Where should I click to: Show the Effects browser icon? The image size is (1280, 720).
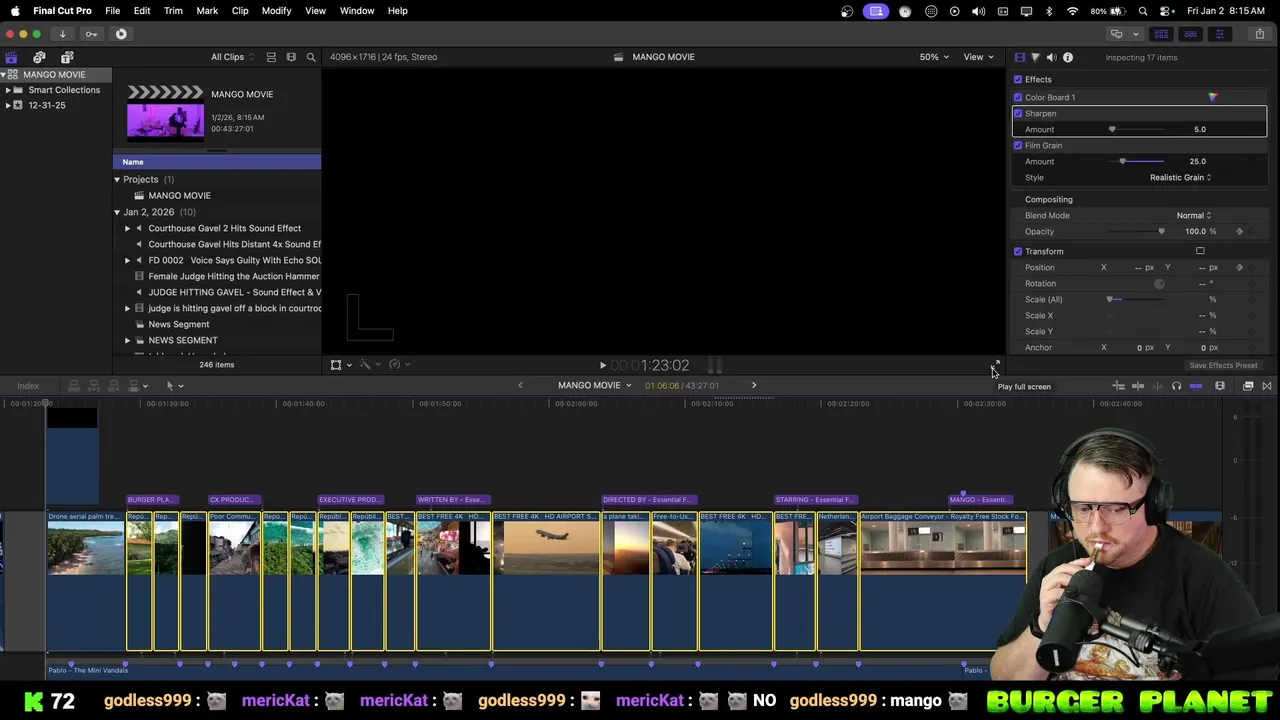1248,386
